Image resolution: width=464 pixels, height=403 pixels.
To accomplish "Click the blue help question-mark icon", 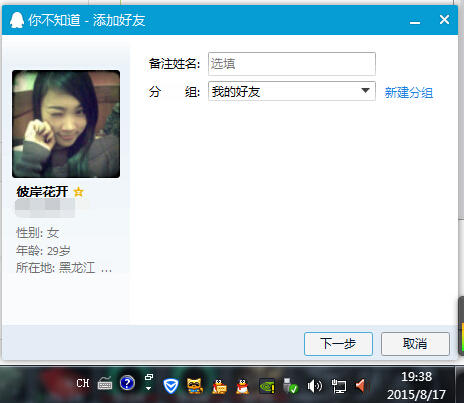I will [127, 383].
